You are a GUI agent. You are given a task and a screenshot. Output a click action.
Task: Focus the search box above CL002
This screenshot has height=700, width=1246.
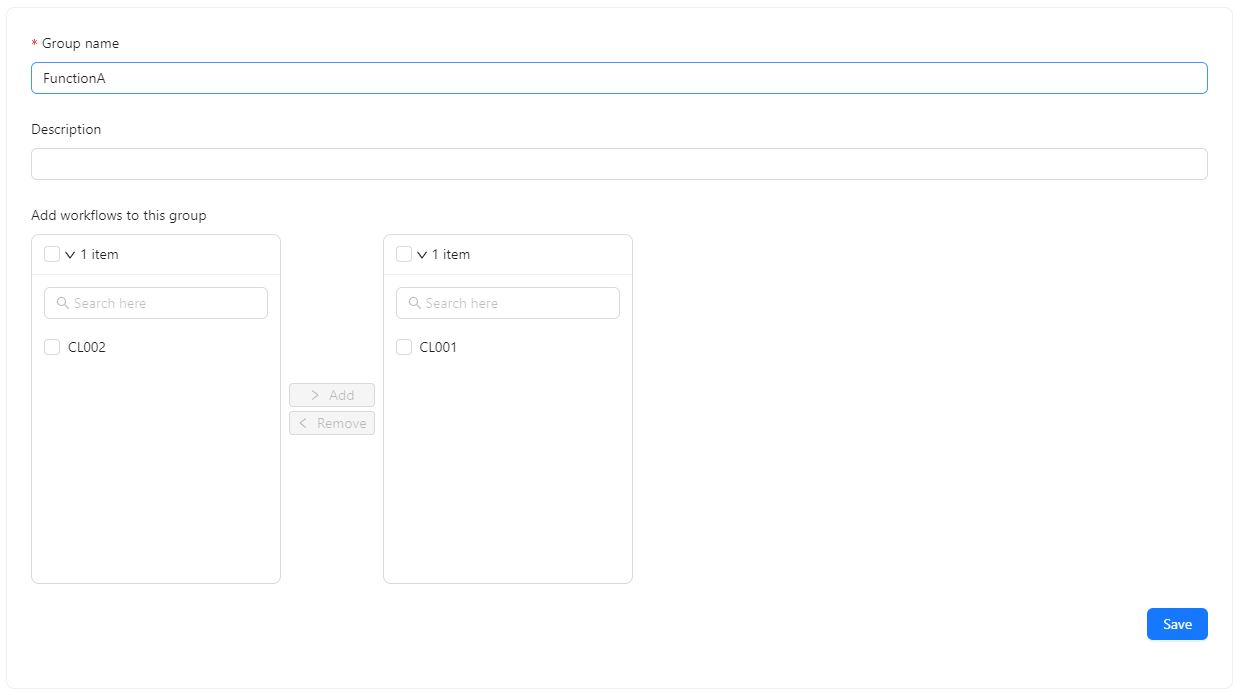(165, 303)
